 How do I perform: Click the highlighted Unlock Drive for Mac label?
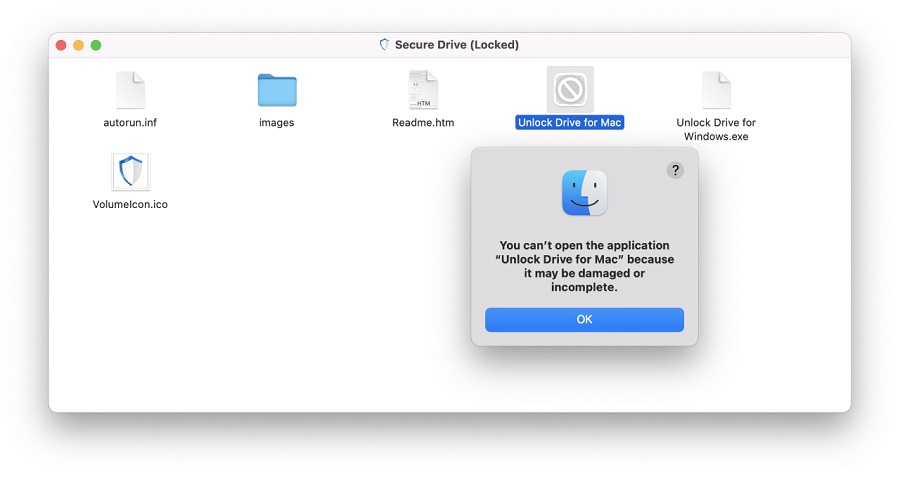569,123
